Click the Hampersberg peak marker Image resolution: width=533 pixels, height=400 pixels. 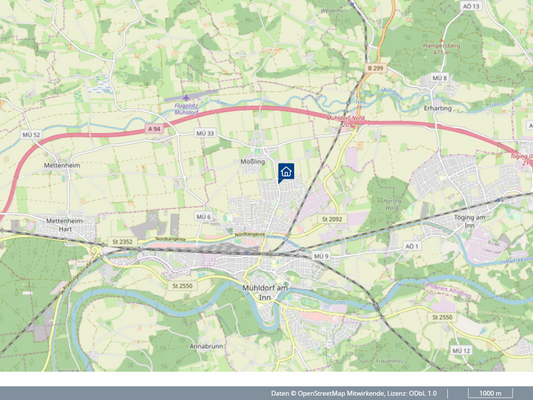tap(442, 40)
